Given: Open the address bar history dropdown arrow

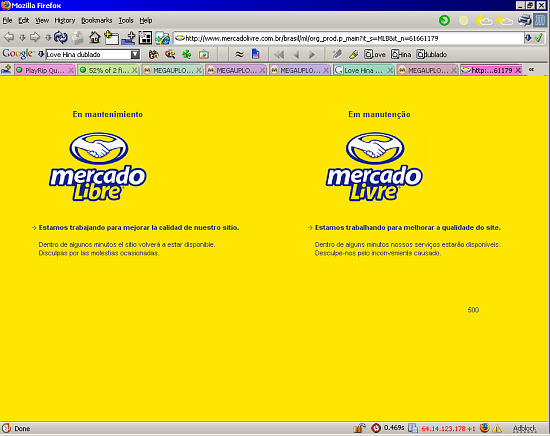Looking at the screenshot, I should click(528, 38).
